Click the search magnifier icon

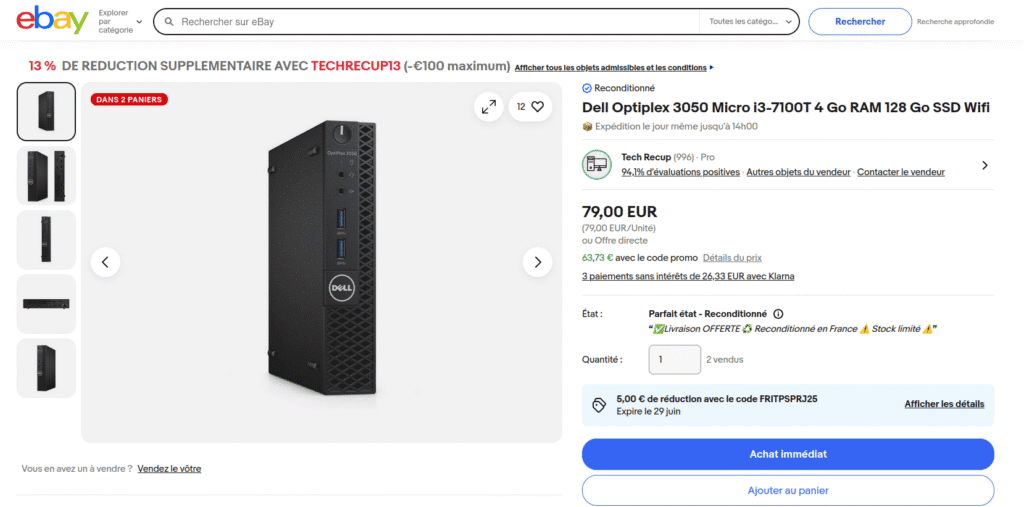click(169, 22)
